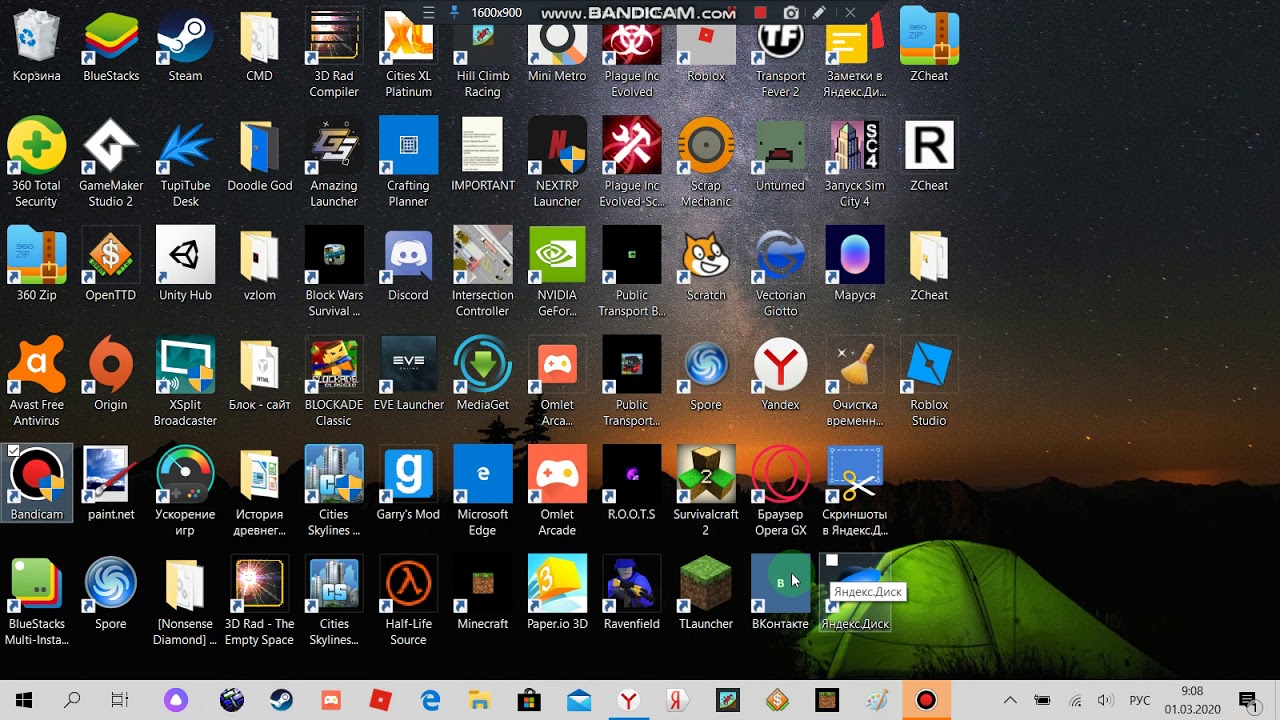
Task: Enable the Bandicam drawing pencil tool
Action: [819, 13]
